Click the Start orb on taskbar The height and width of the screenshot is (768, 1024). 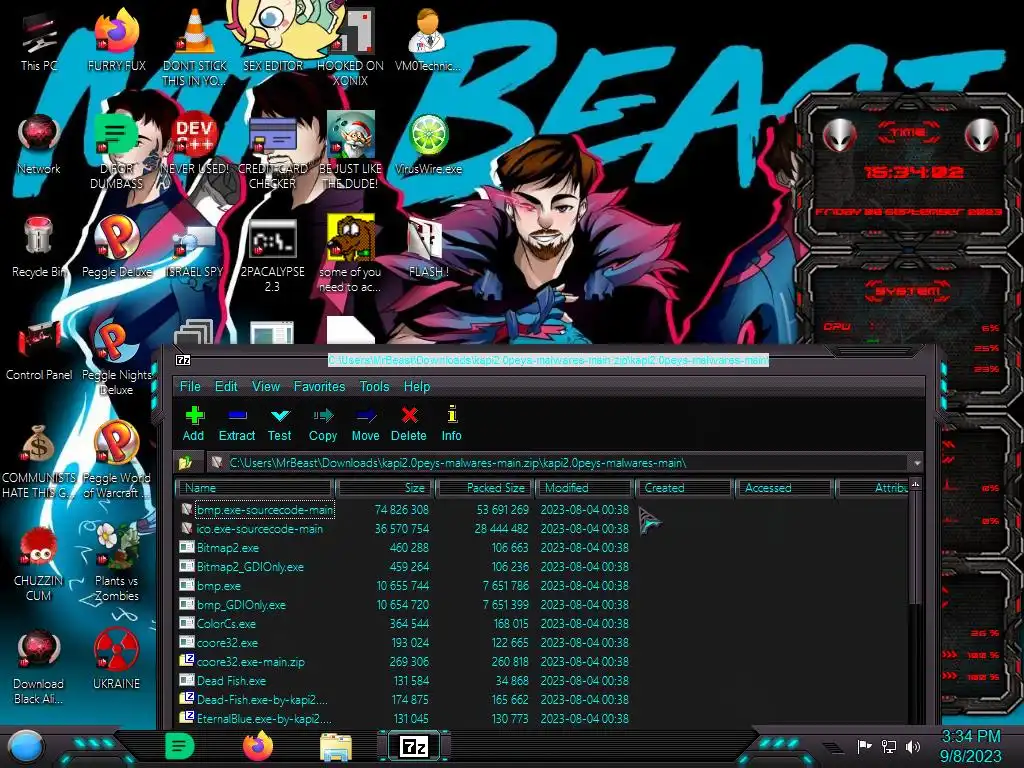[26, 747]
